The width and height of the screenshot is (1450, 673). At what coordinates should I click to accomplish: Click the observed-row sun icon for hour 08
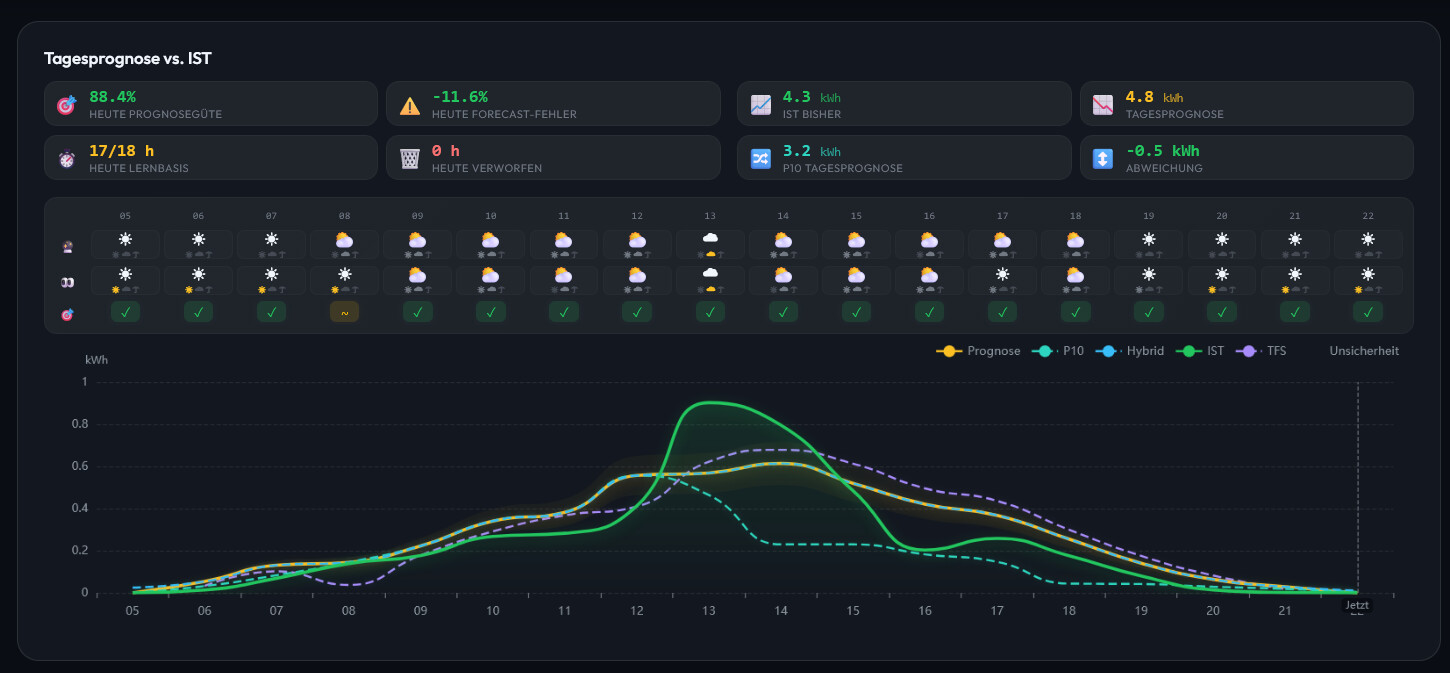click(344, 274)
